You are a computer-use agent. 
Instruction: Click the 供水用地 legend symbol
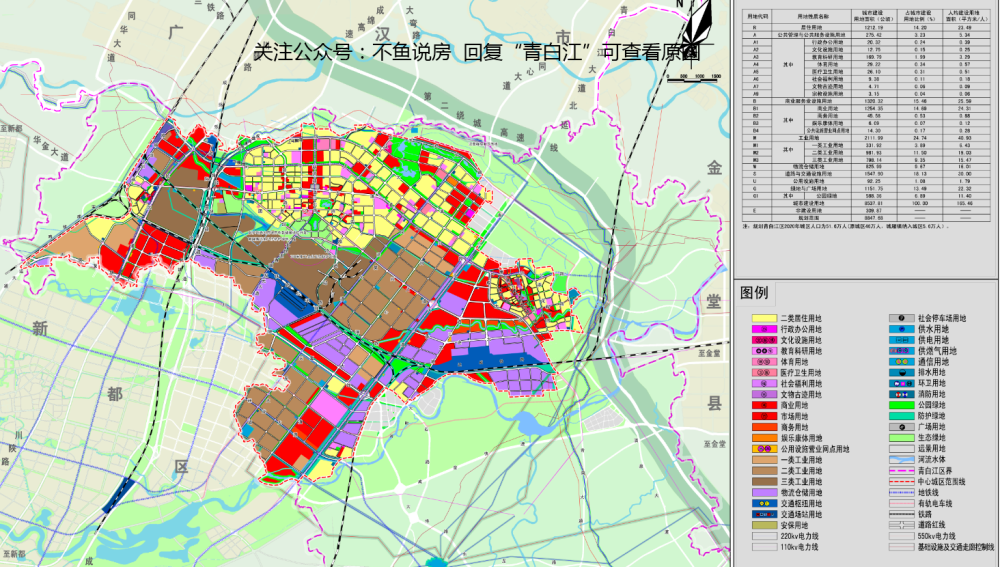coord(899,328)
